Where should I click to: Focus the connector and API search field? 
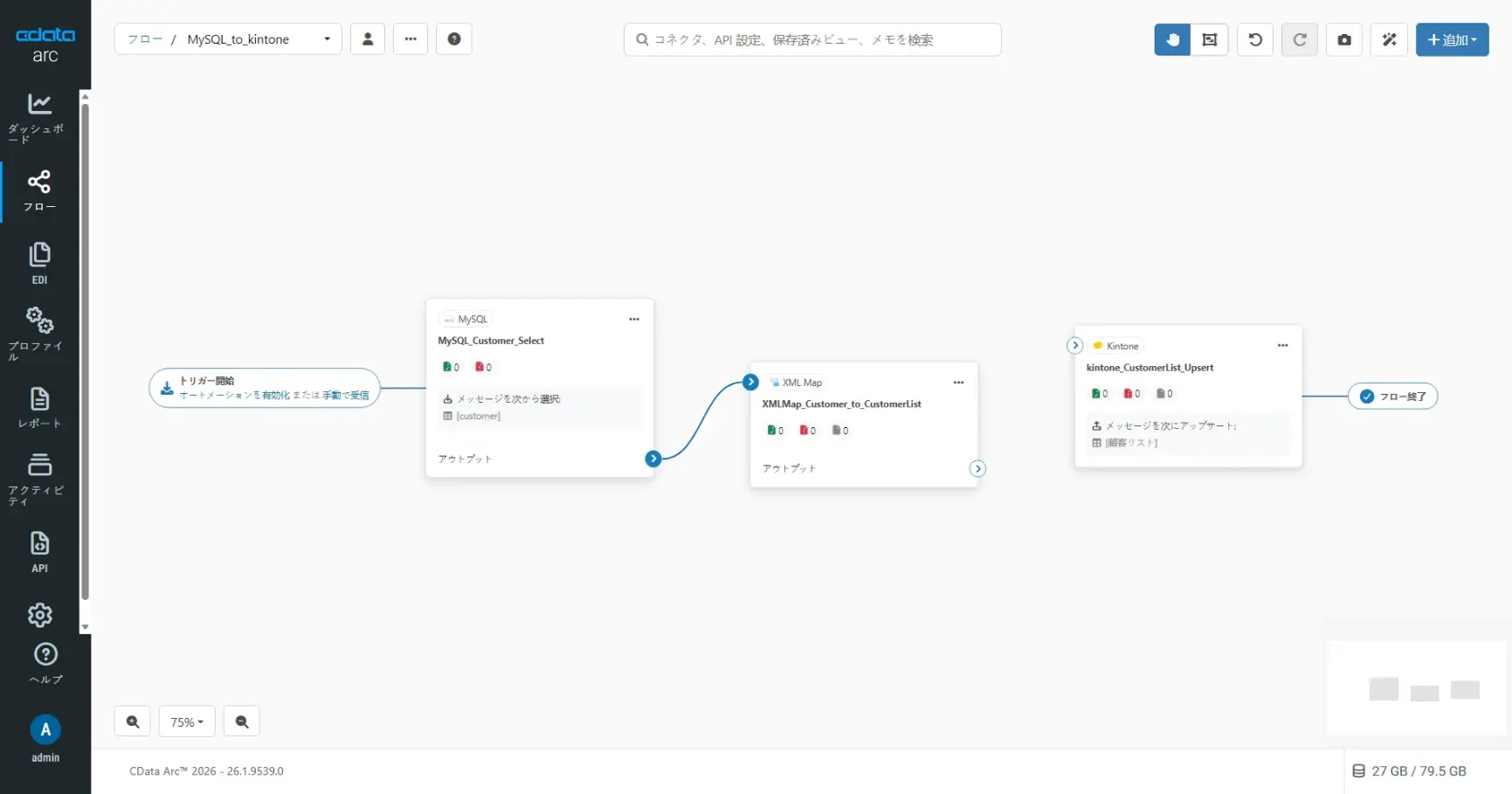pos(812,39)
